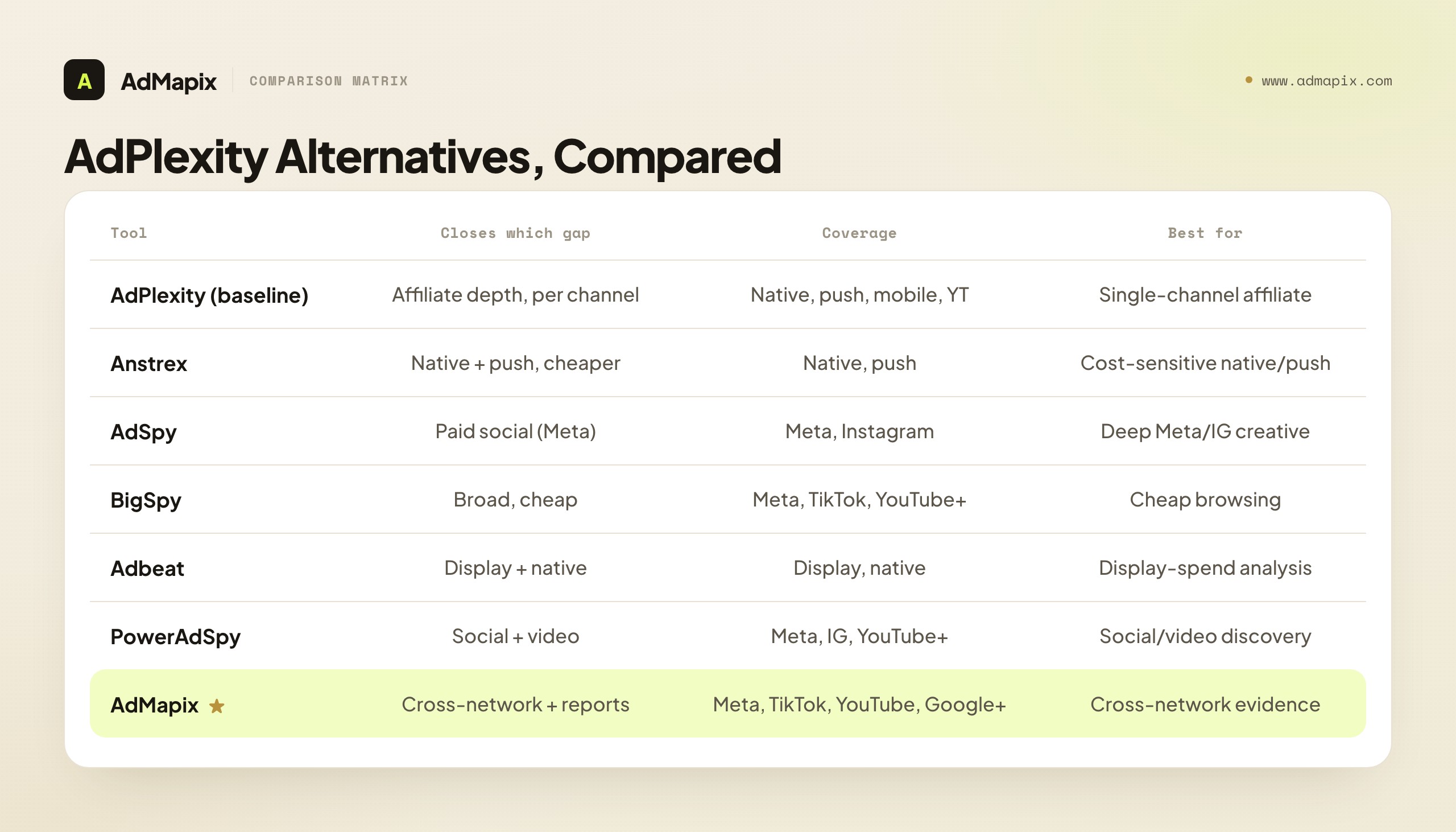Select the AdSpy row name
The width and height of the screenshot is (1456, 832).
click(143, 432)
